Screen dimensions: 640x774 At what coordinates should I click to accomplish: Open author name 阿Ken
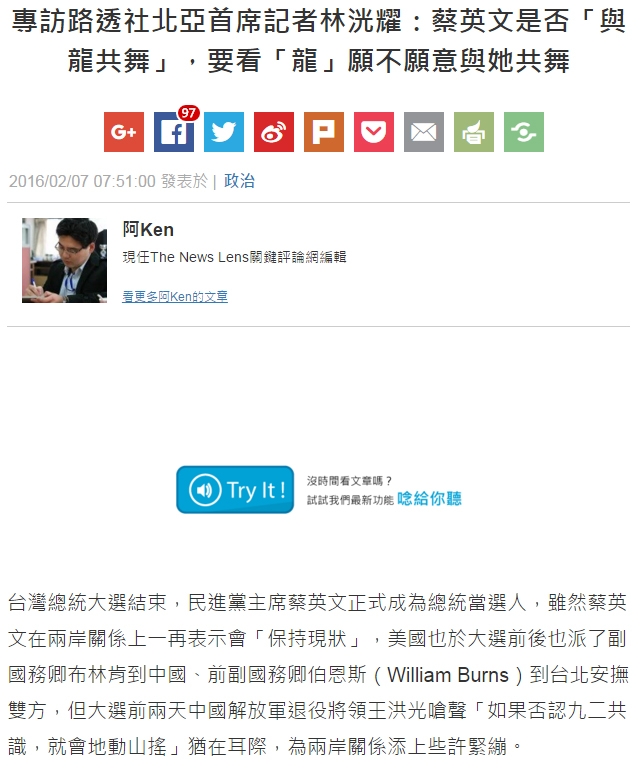click(148, 230)
